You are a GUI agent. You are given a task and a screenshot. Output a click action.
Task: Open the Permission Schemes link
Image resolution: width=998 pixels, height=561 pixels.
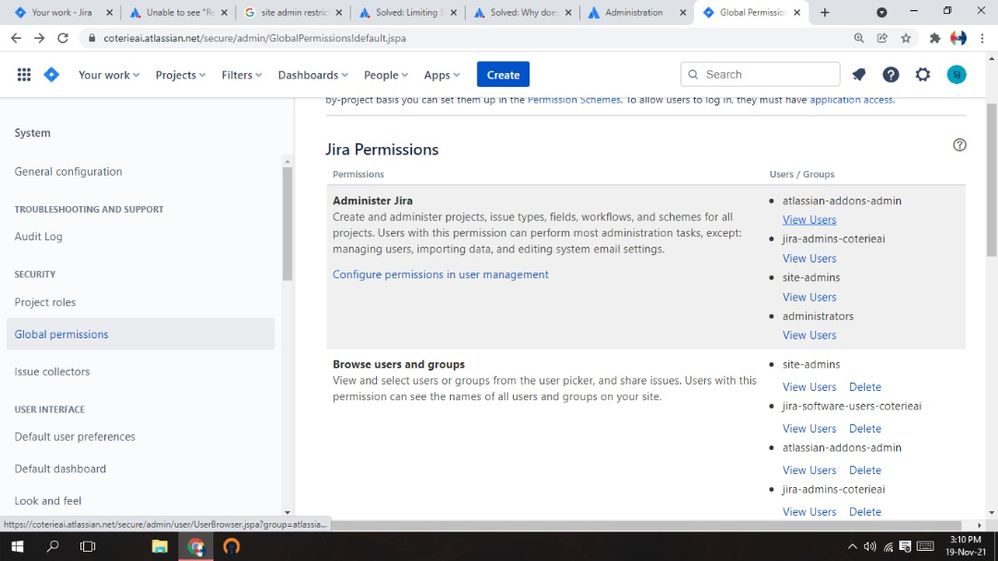tap(574, 100)
